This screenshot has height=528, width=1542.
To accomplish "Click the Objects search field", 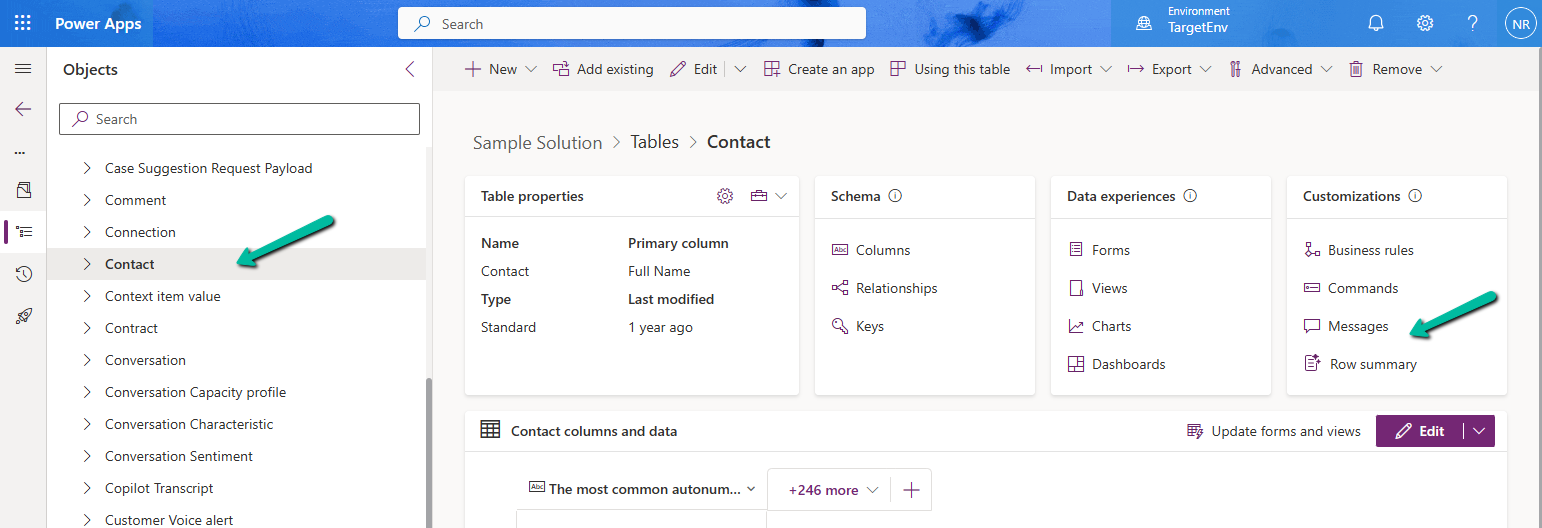I will (239, 119).
